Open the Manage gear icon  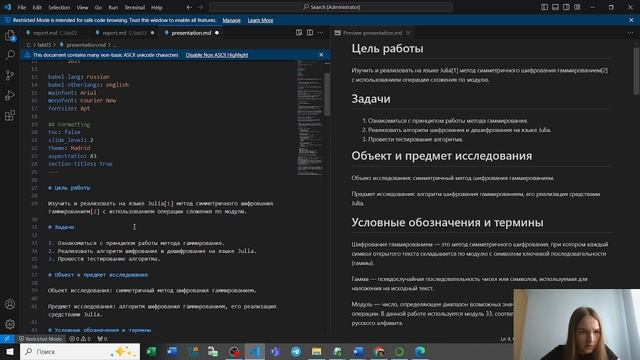pos(10,324)
